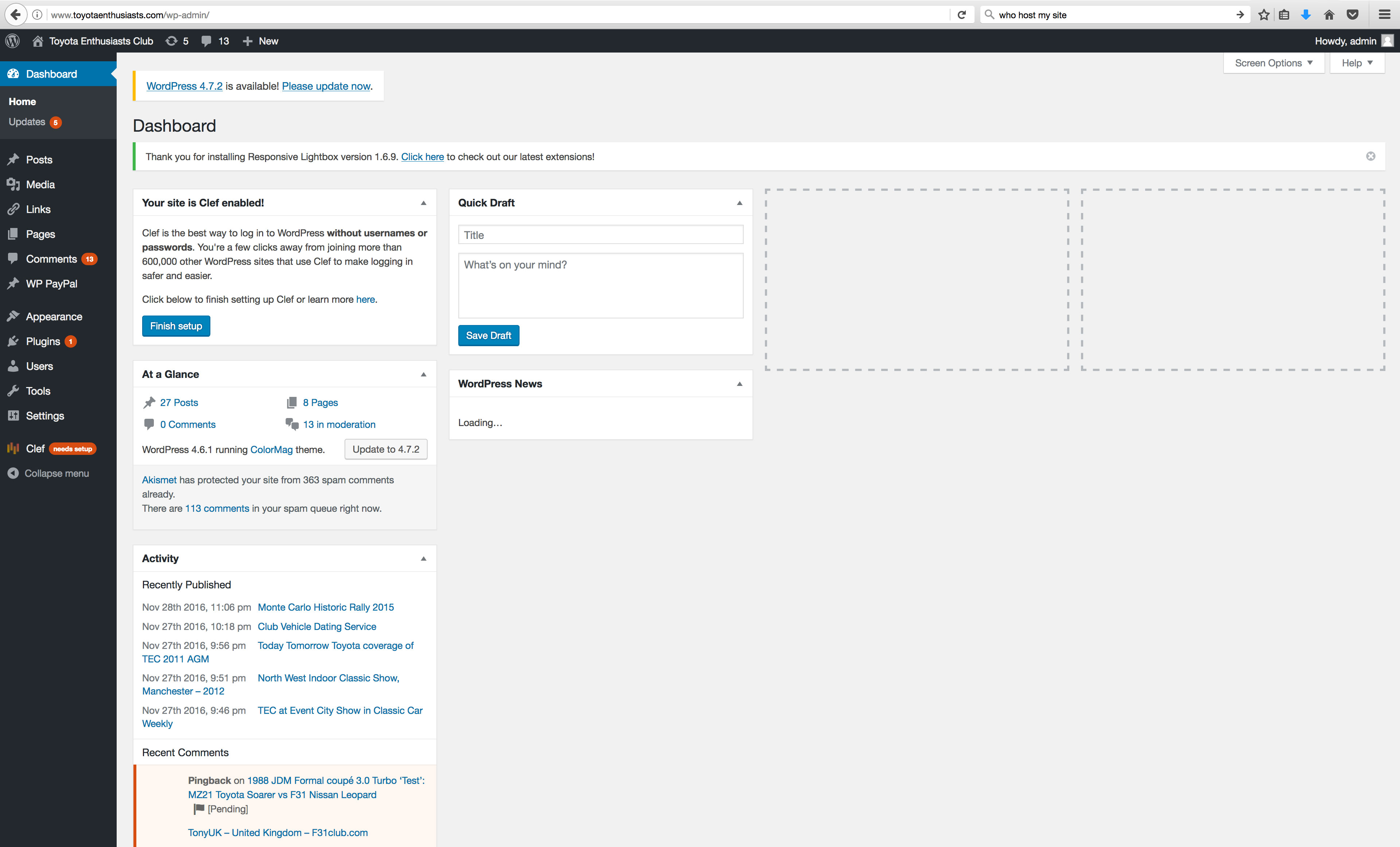Open the Plugins menu item
The image size is (1400, 847).
43,341
